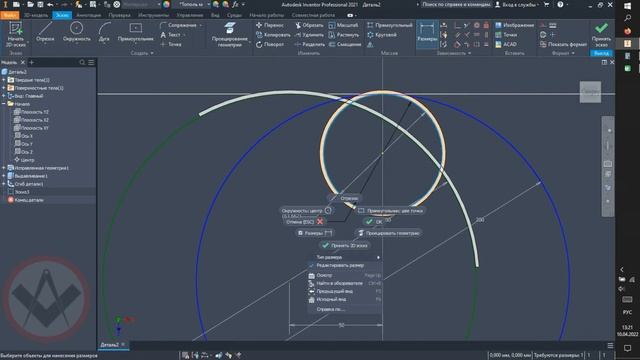The height and width of the screenshot is (360, 640).
Task: Choose Предыдущий вид in context menu
Action: pos(345,291)
